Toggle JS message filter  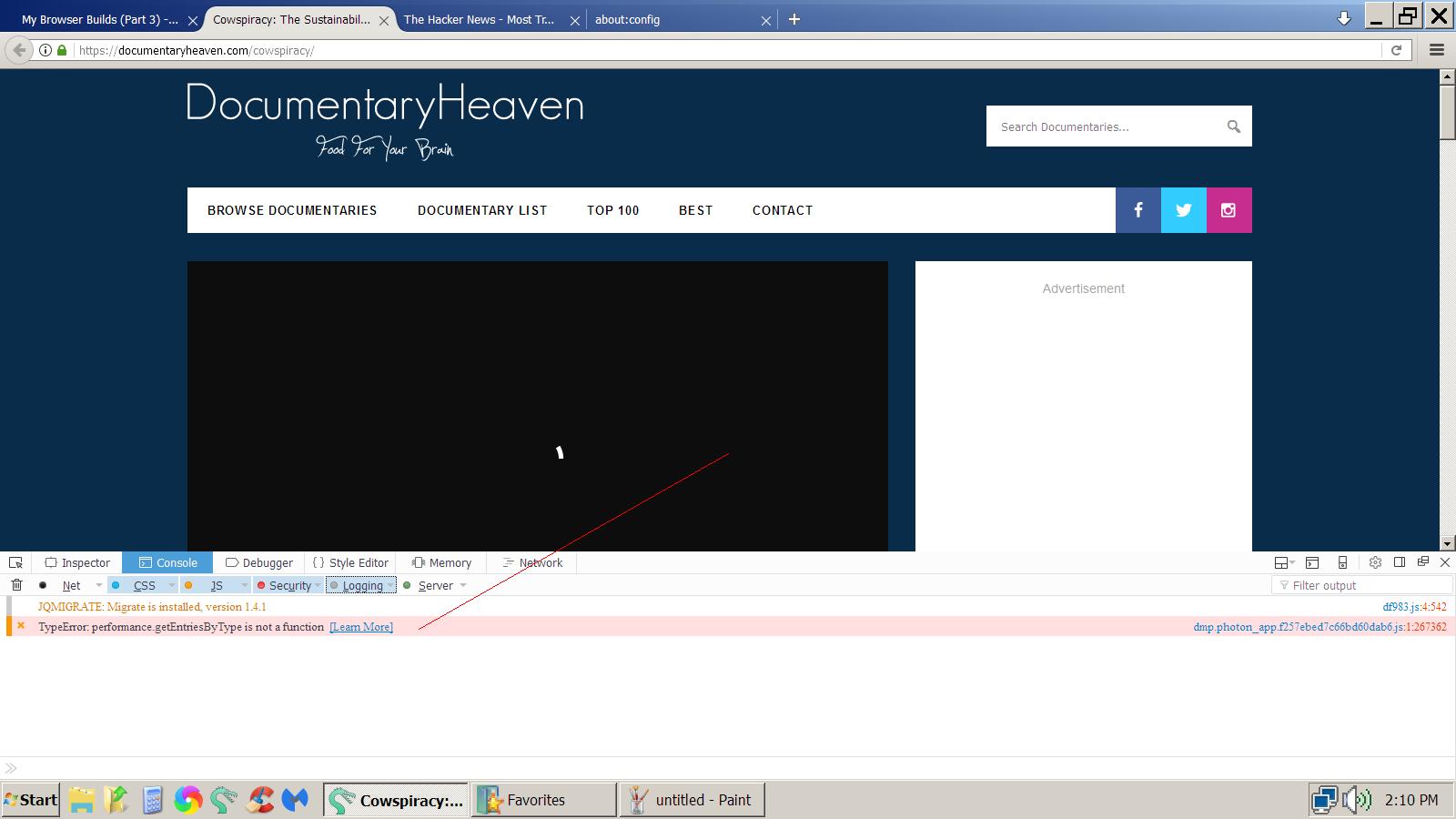pyautogui.click(x=216, y=585)
